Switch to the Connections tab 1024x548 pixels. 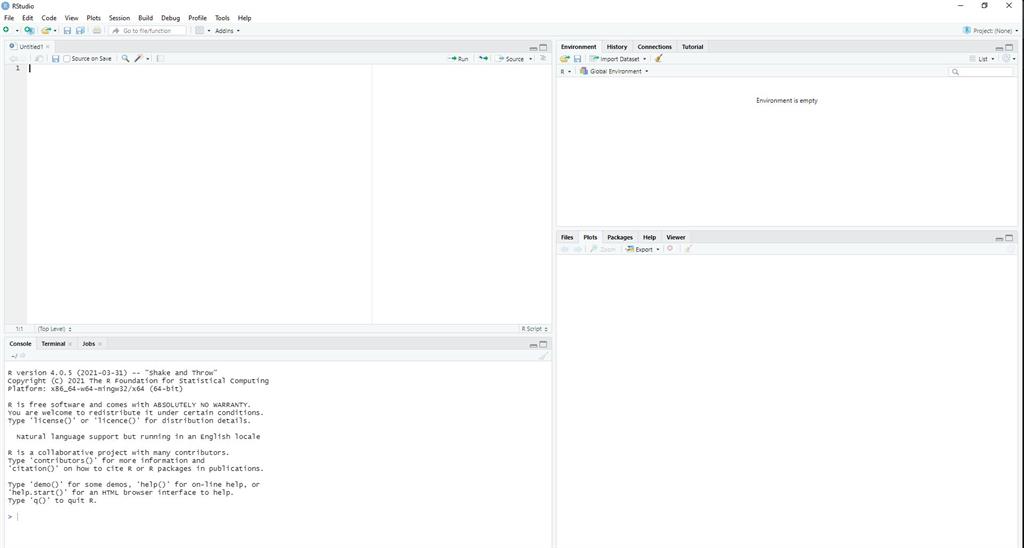coord(654,47)
